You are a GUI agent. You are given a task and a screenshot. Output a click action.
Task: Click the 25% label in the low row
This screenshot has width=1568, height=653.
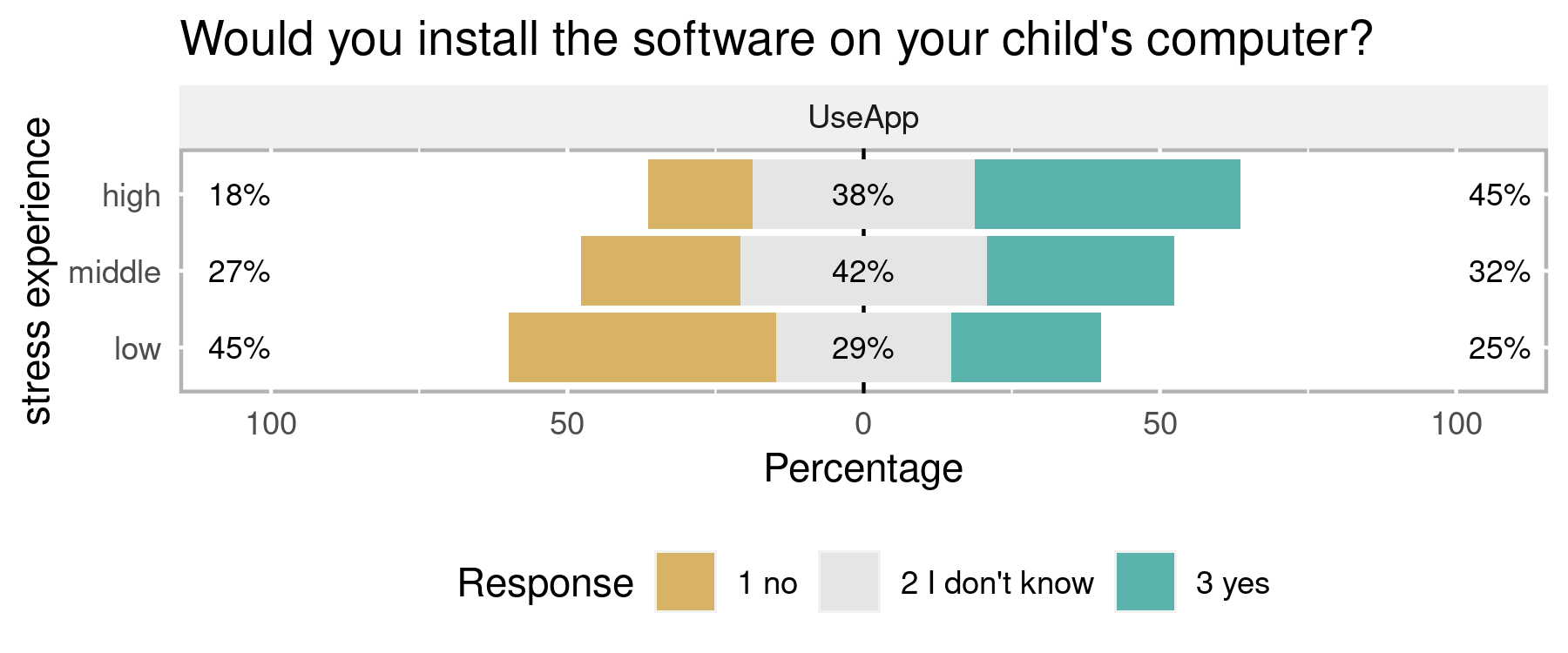click(1499, 348)
